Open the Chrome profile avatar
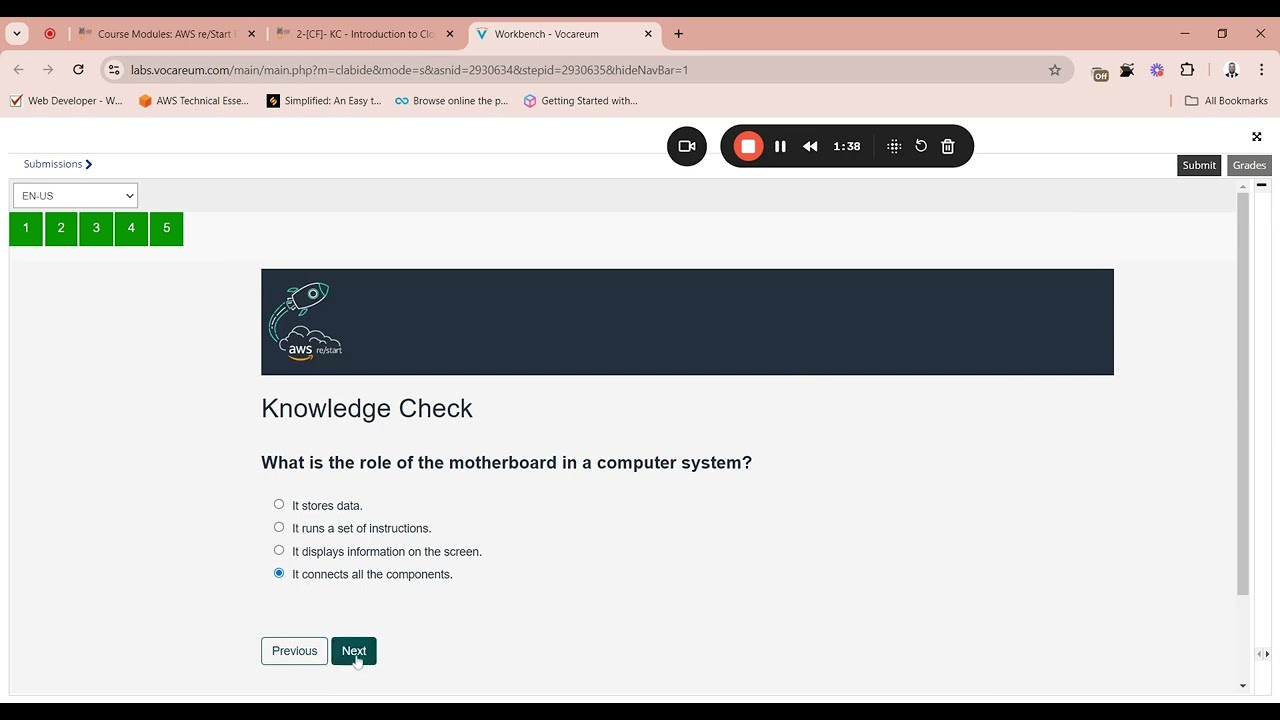 tap(1232, 70)
